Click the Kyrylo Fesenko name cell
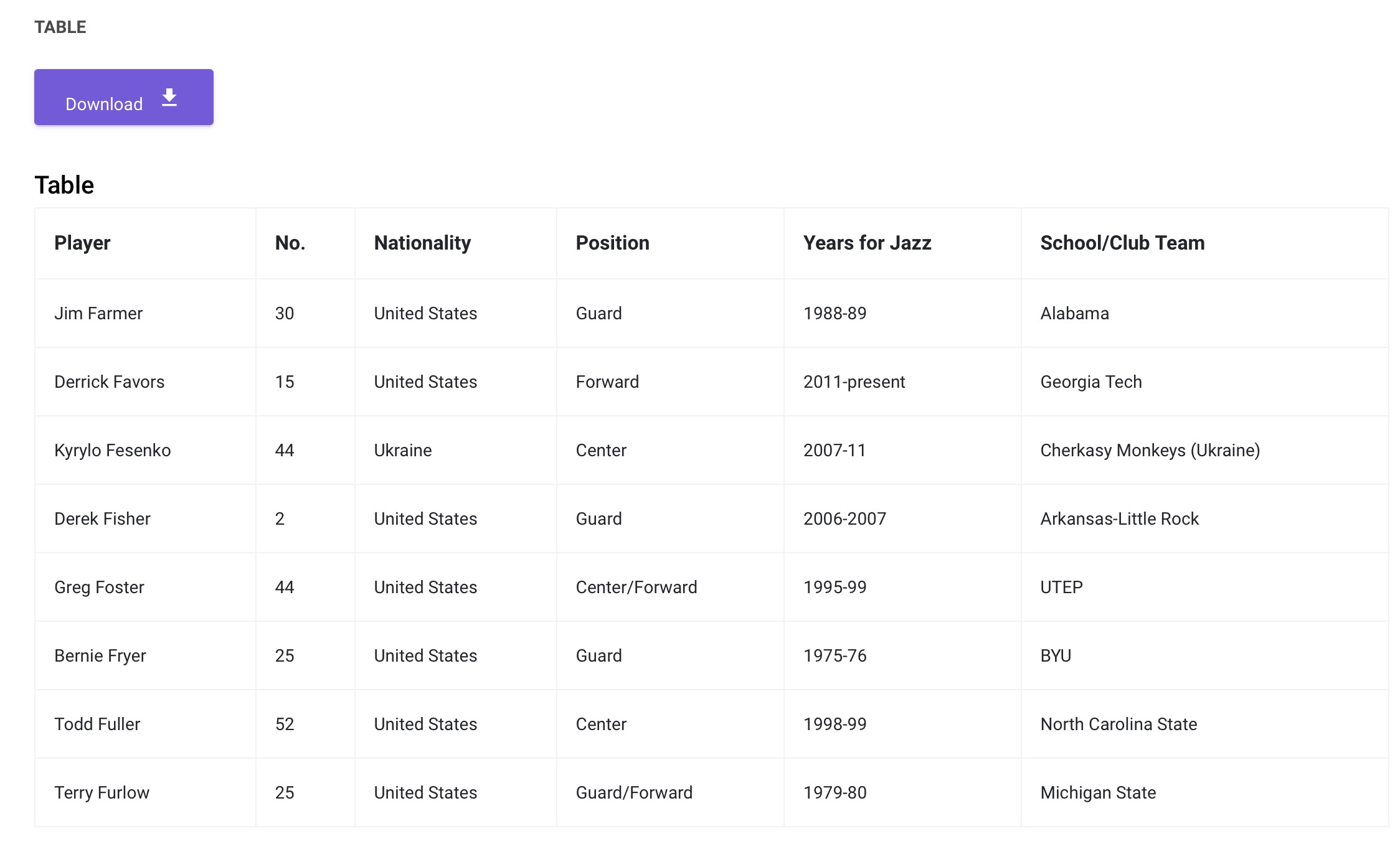Image resolution: width=1400 pixels, height=844 pixels. (145, 450)
